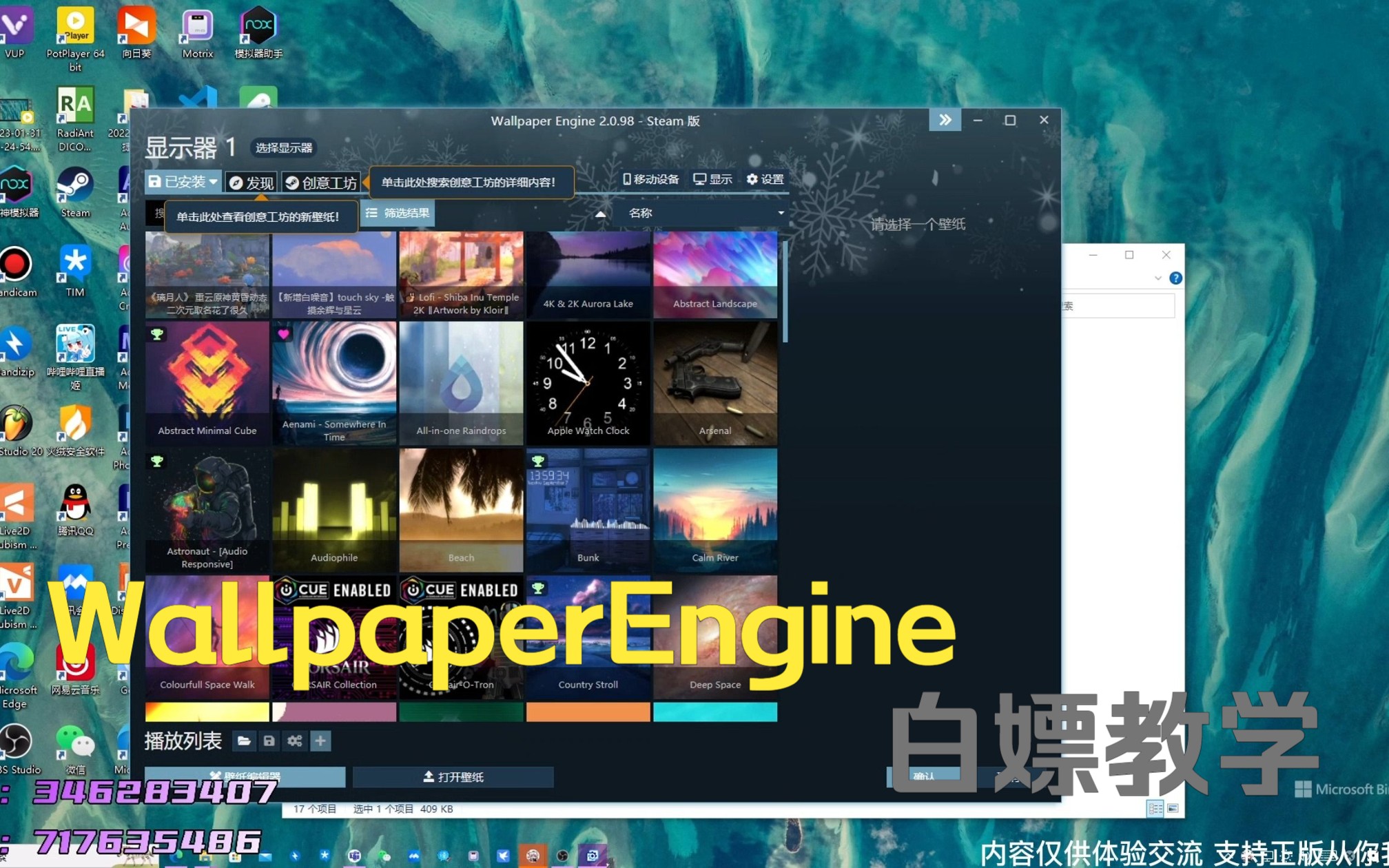The height and width of the screenshot is (868, 1389).
Task: Click heart favorite badge on Aenami wallpaper
Action: click(x=284, y=334)
